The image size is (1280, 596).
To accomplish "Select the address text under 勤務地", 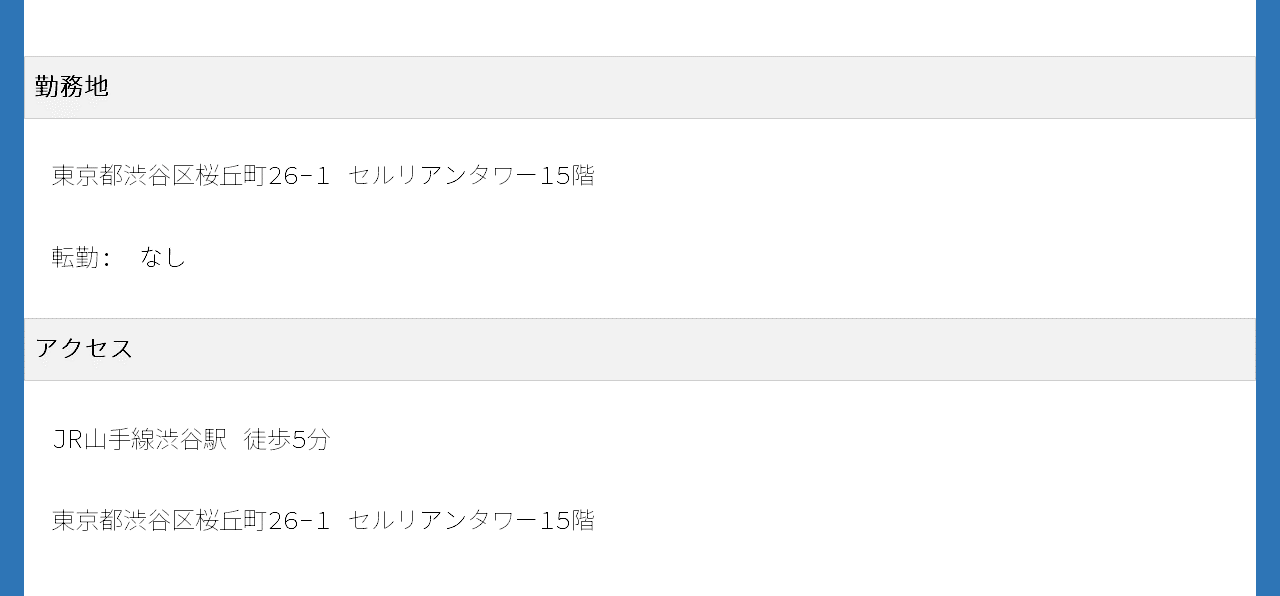I will 323,176.
